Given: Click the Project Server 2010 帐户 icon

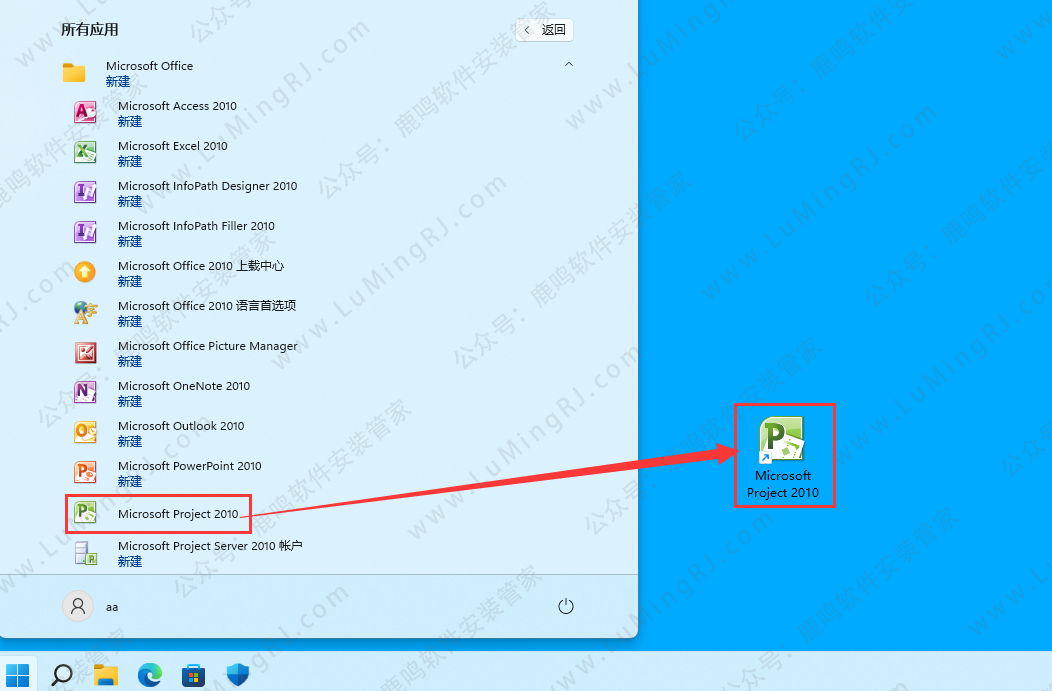Looking at the screenshot, I should point(85,553).
